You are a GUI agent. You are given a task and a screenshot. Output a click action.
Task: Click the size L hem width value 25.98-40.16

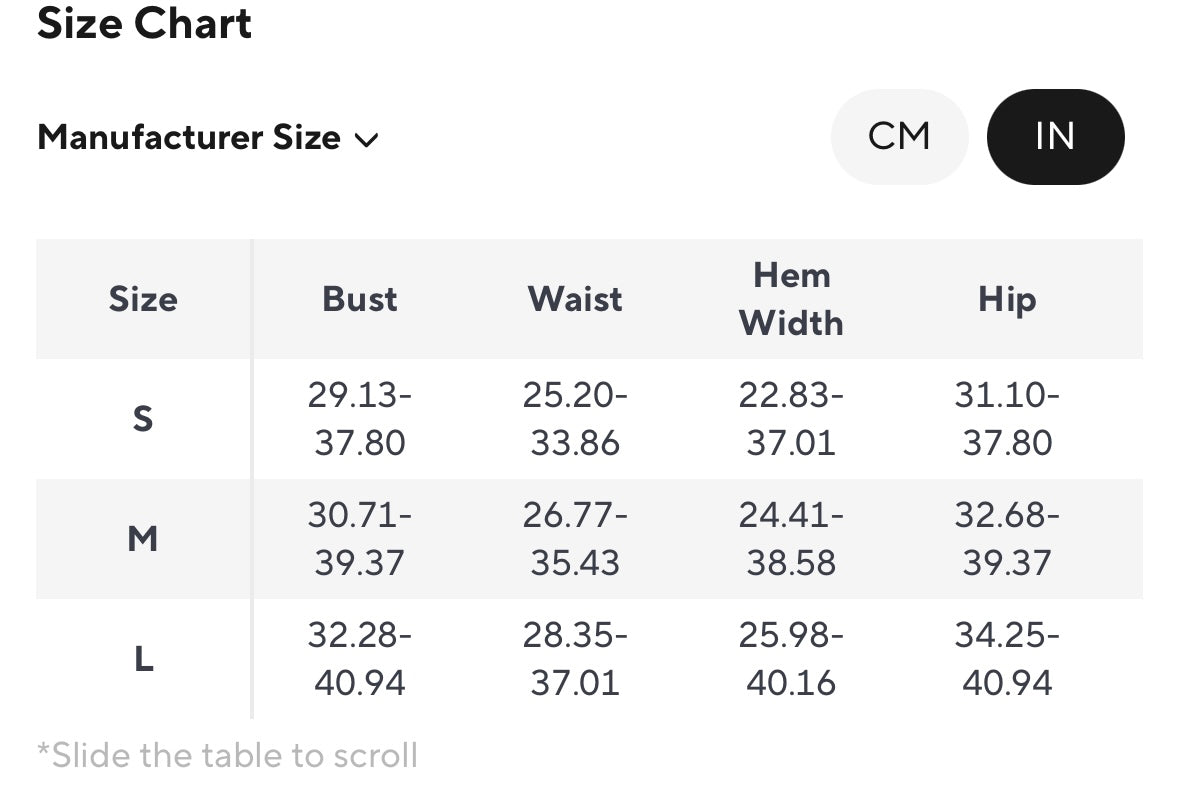791,659
